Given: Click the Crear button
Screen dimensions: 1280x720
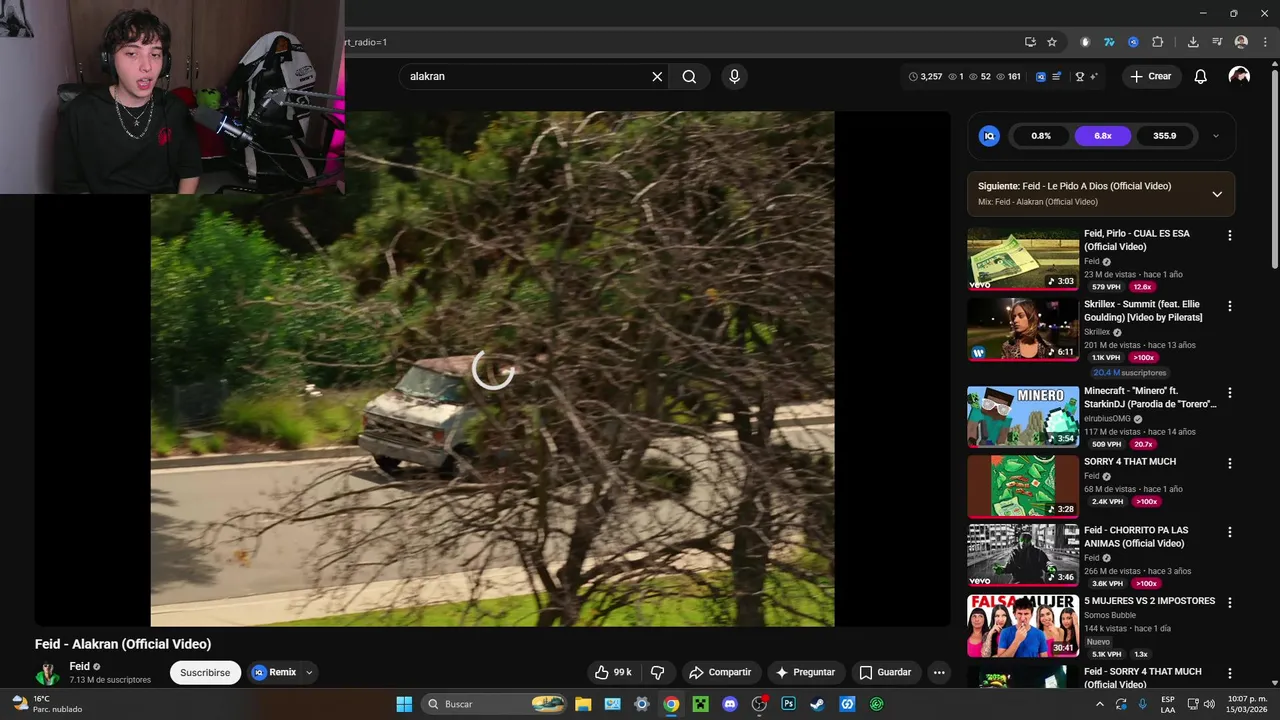Looking at the screenshot, I should 1151,76.
